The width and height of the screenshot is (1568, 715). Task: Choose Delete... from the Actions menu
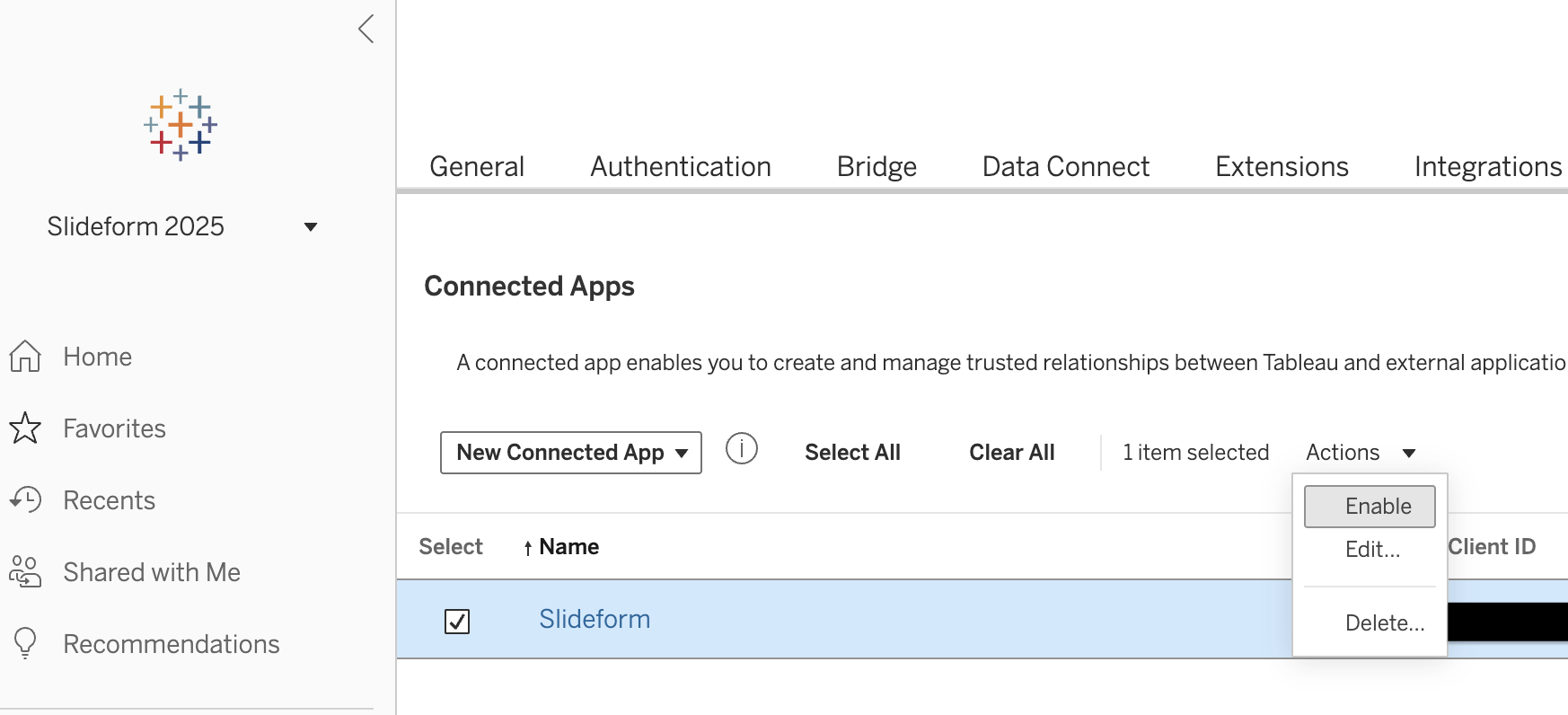click(1384, 623)
